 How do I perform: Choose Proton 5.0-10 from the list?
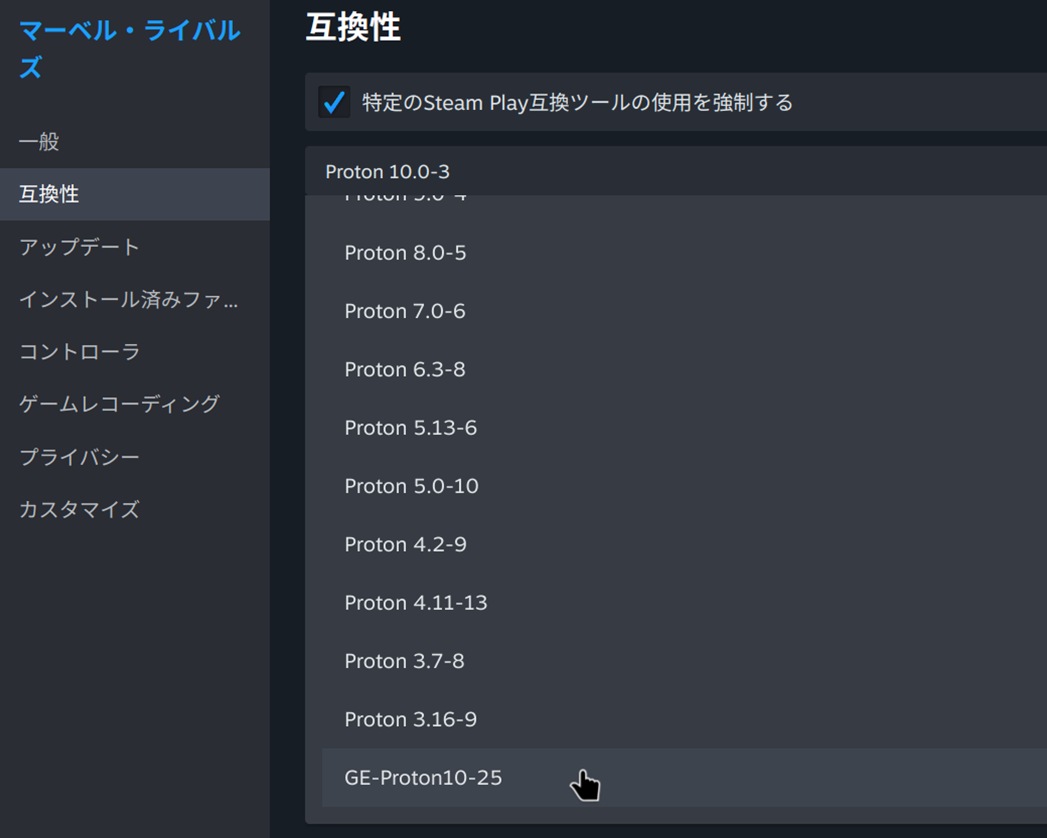pyautogui.click(x=411, y=486)
